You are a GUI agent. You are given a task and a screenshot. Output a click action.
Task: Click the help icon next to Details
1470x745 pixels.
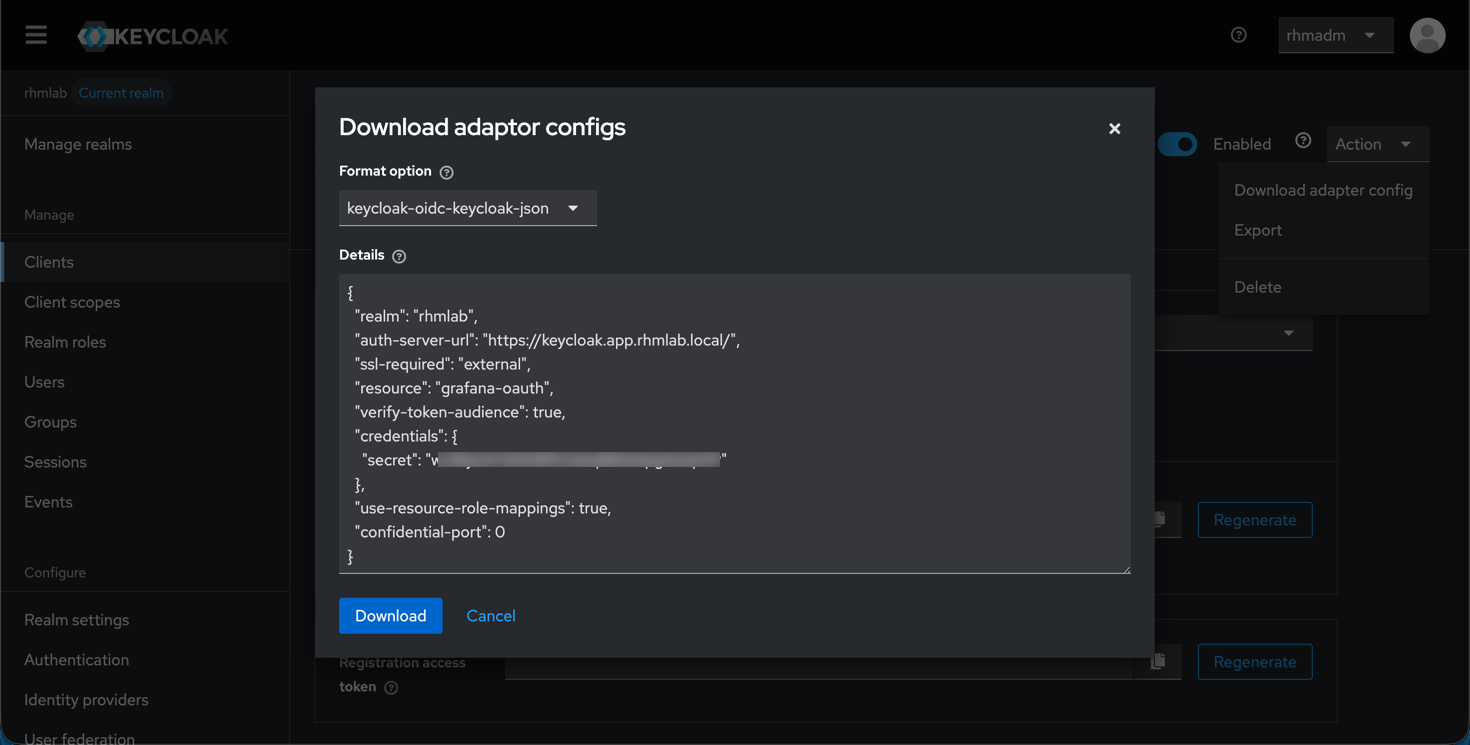tap(399, 256)
